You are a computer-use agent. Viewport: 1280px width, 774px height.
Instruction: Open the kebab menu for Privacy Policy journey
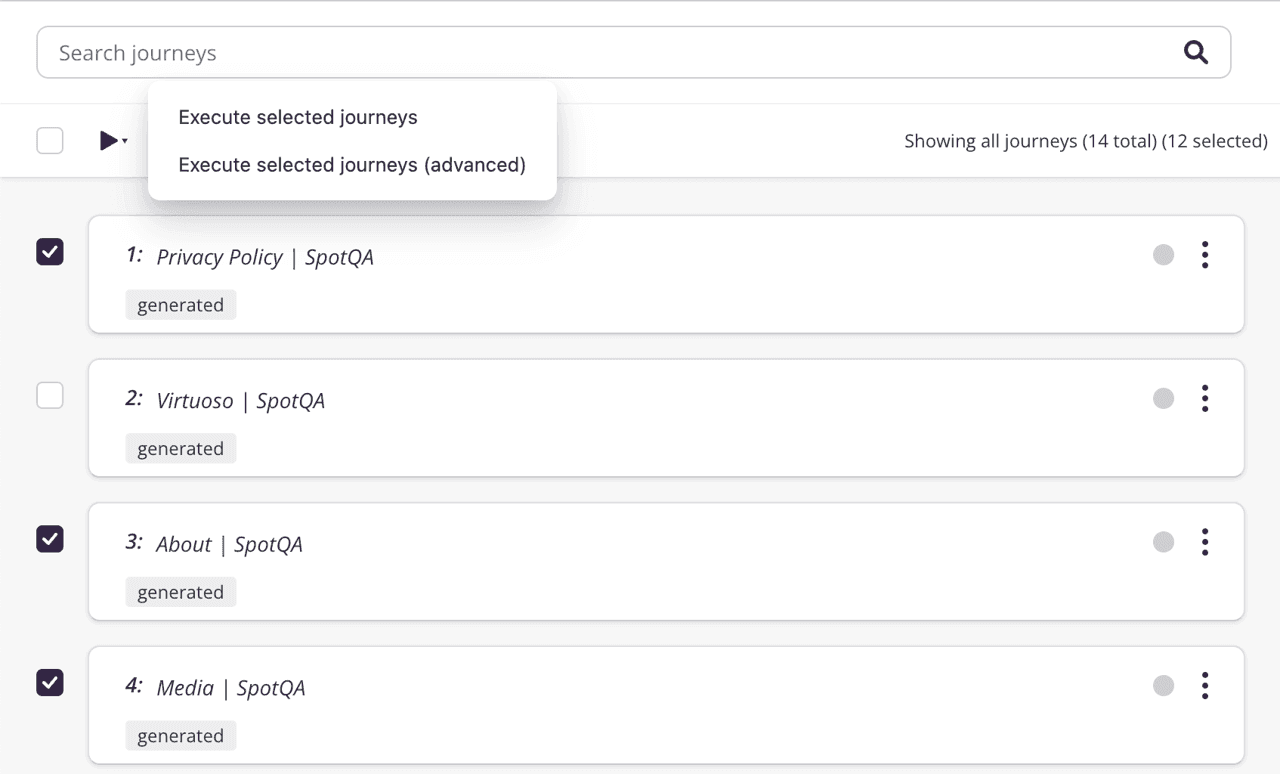1205,255
